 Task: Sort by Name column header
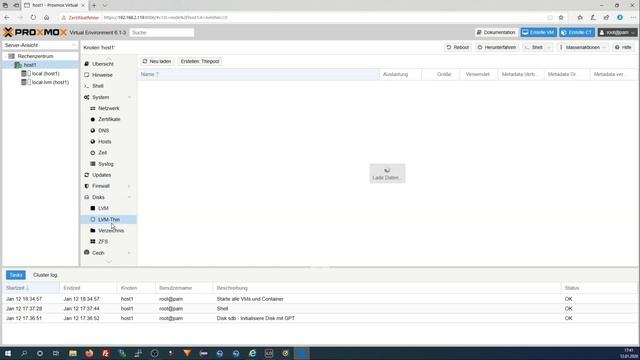point(258,74)
